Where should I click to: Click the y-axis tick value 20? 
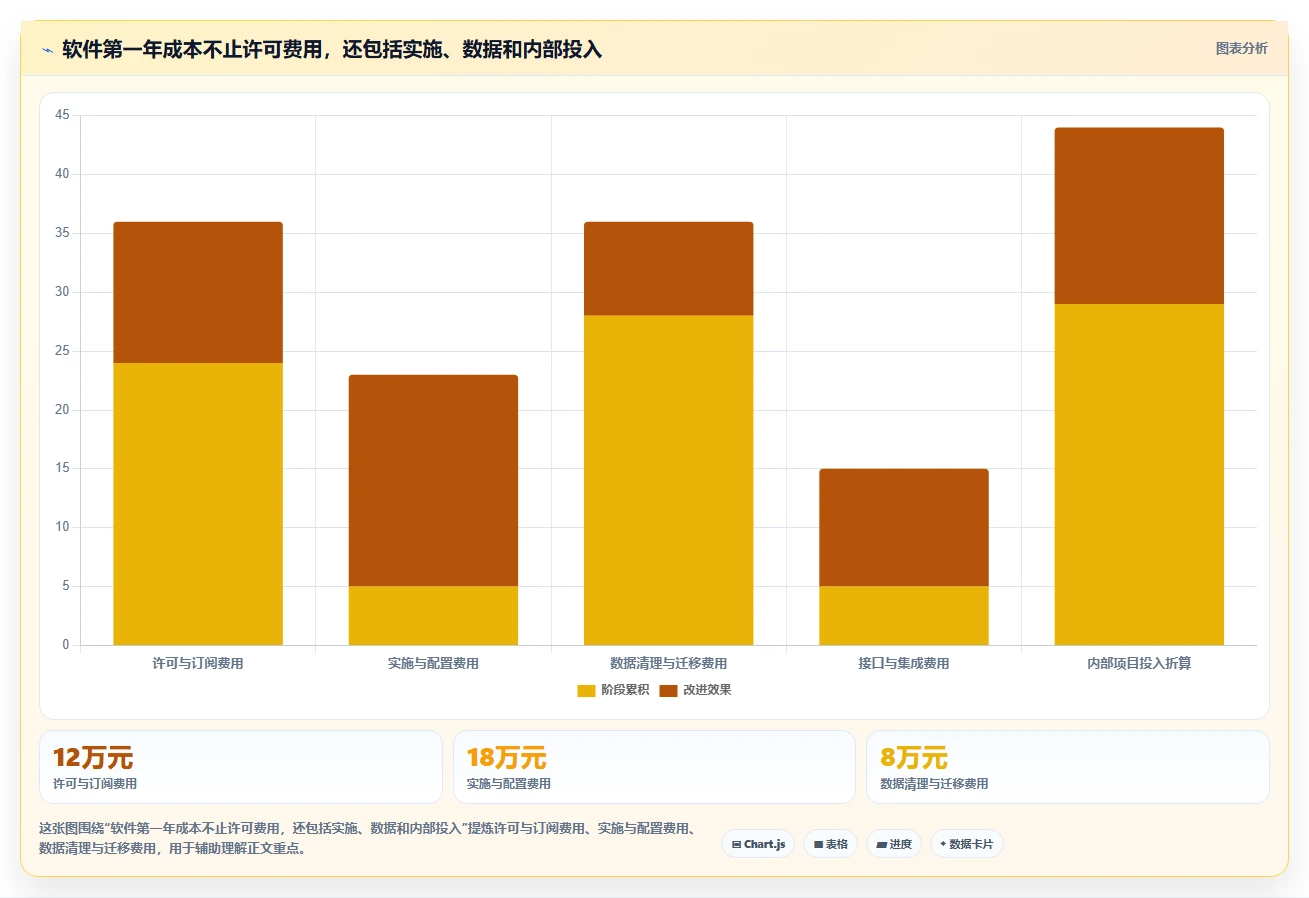[63, 410]
